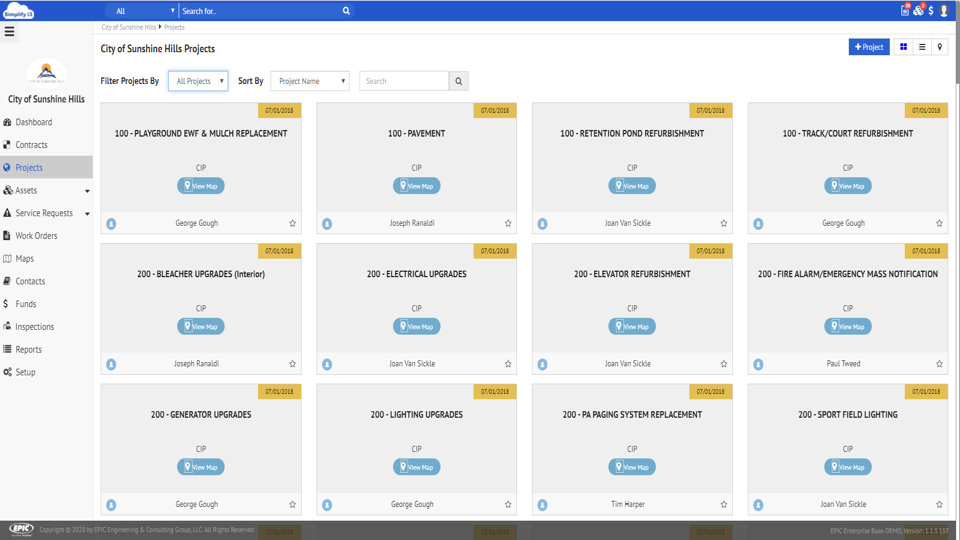The width and height of the screenshot is (960, 540).
Task: Click View Map on 100 - Retention Pond Refurbishment
Action: click(632, 186)
